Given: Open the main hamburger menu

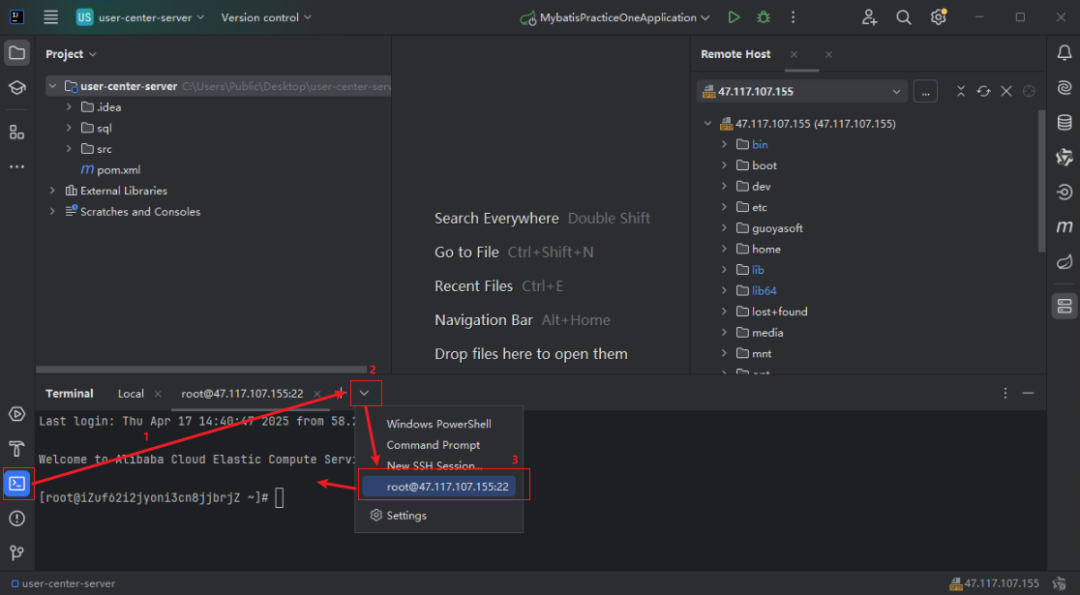Looking at the screenshot, I should [51, 17].
